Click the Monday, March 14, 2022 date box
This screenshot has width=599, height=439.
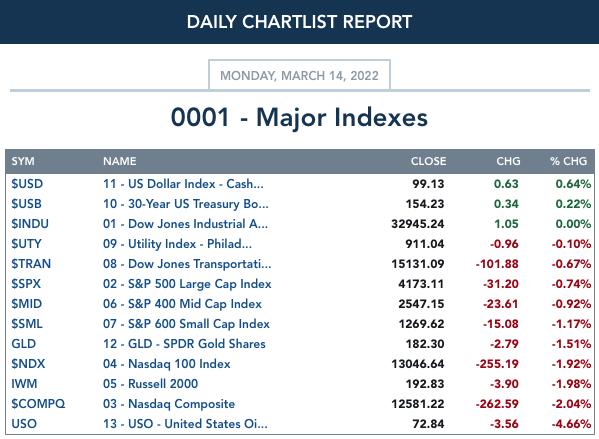click(x=299, y=75)
